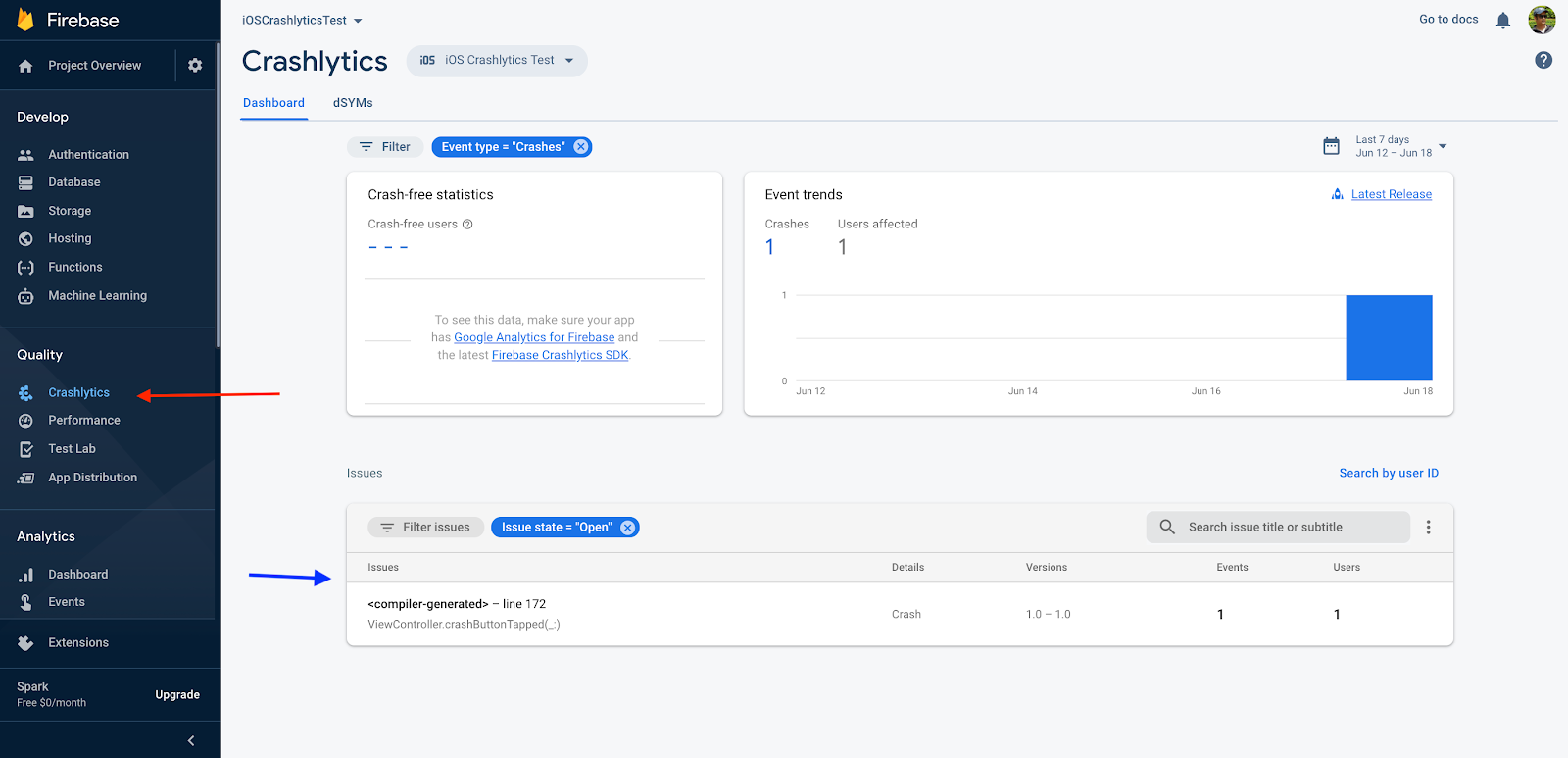
Task: Open the help question mark icon
Action: 1543,60
